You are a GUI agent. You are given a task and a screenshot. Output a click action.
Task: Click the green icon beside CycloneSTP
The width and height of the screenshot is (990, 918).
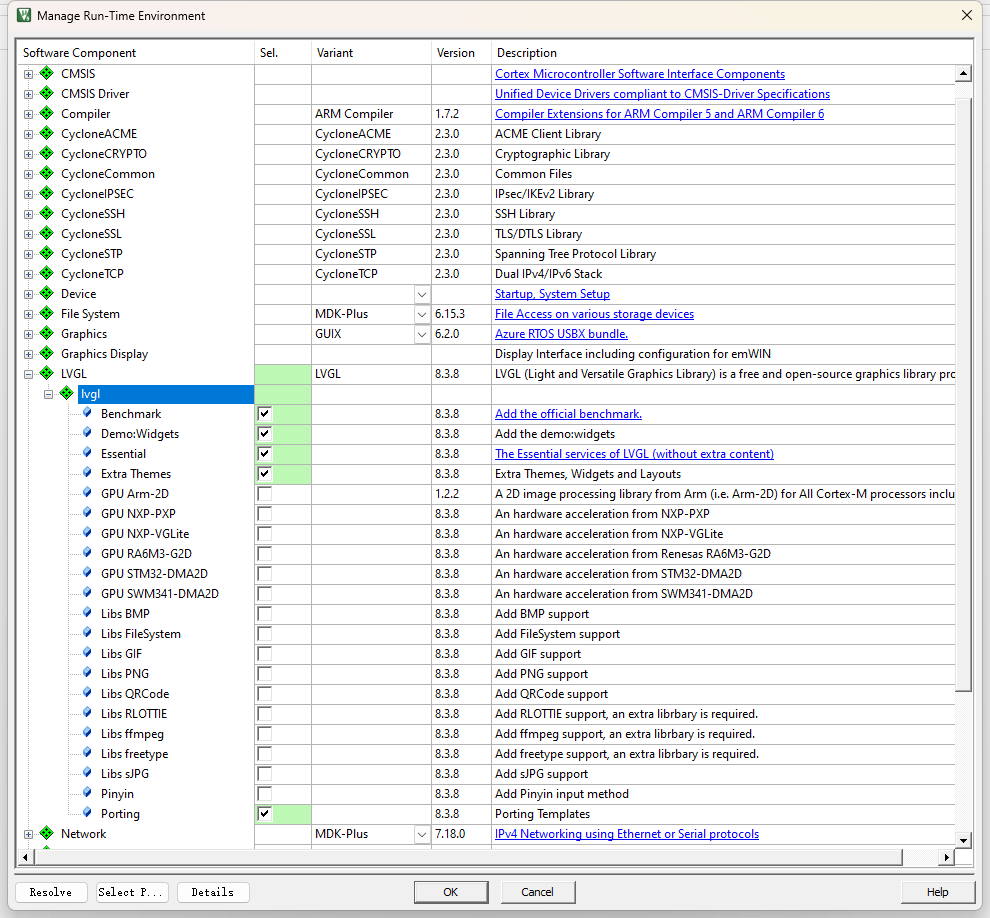point(47,253)
